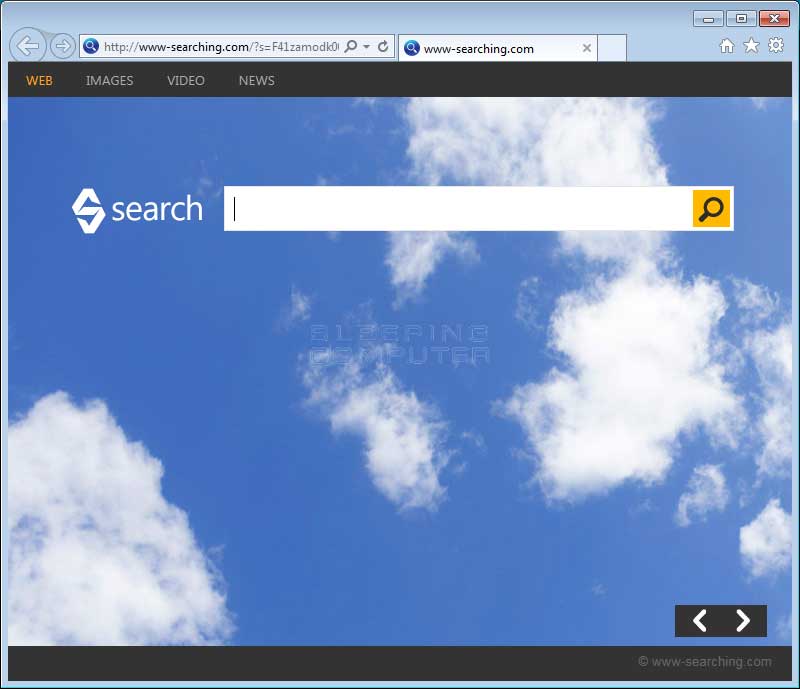
Task: Open the Tools gear icon
Action: 776,46
